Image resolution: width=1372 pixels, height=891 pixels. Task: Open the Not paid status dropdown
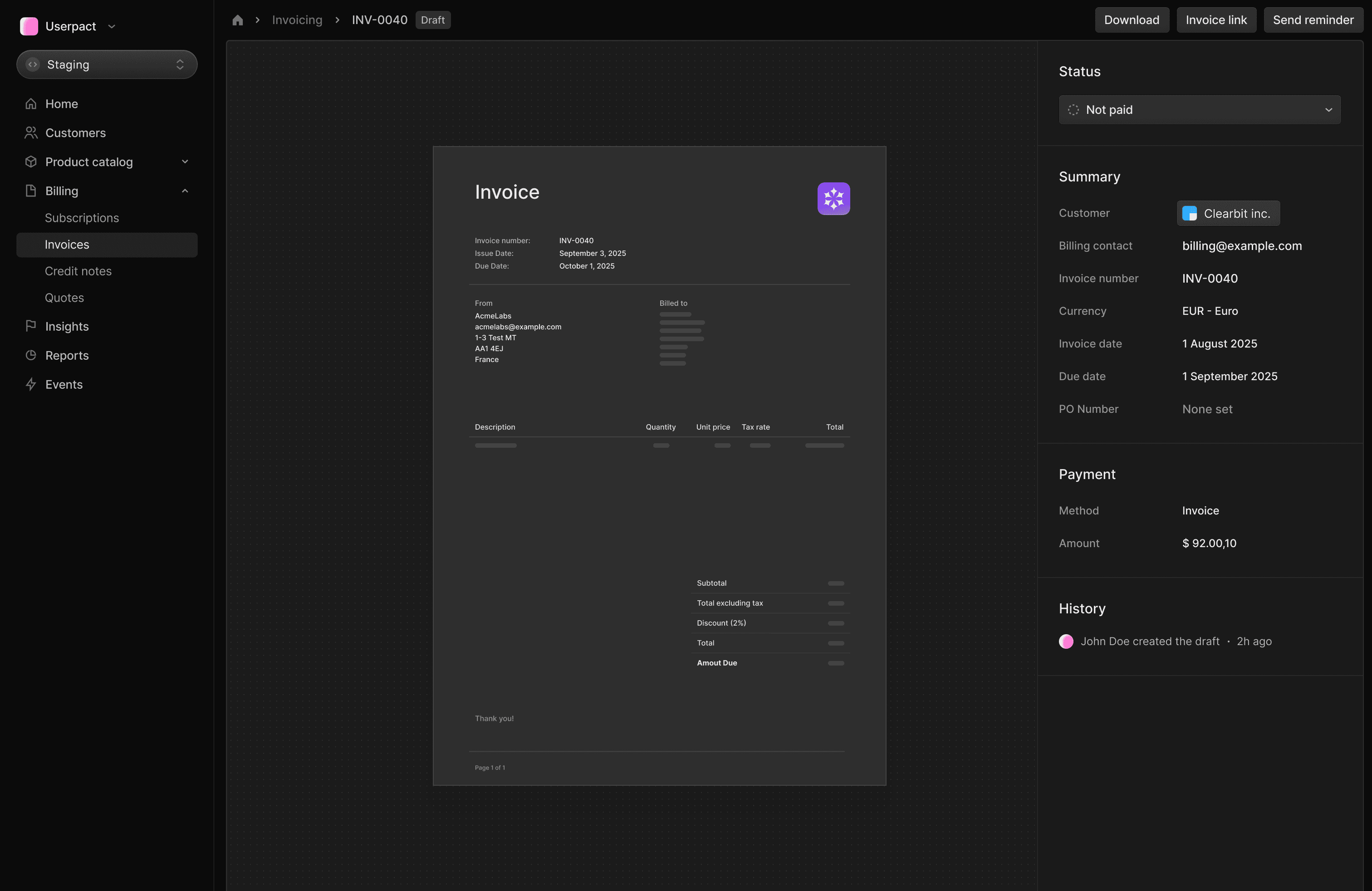pos(1199,109)
